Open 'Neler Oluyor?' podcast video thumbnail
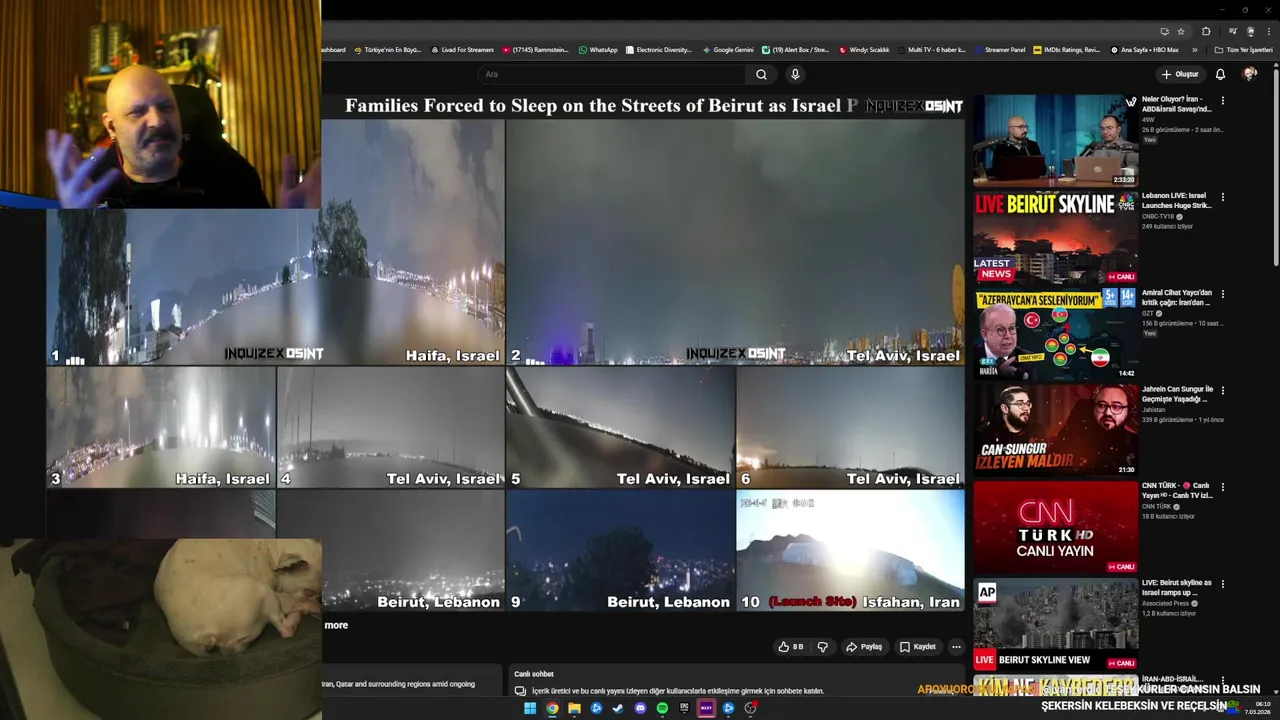Image resolution: width=1280 pixels, height=720 pixels. coord(1055,141)
